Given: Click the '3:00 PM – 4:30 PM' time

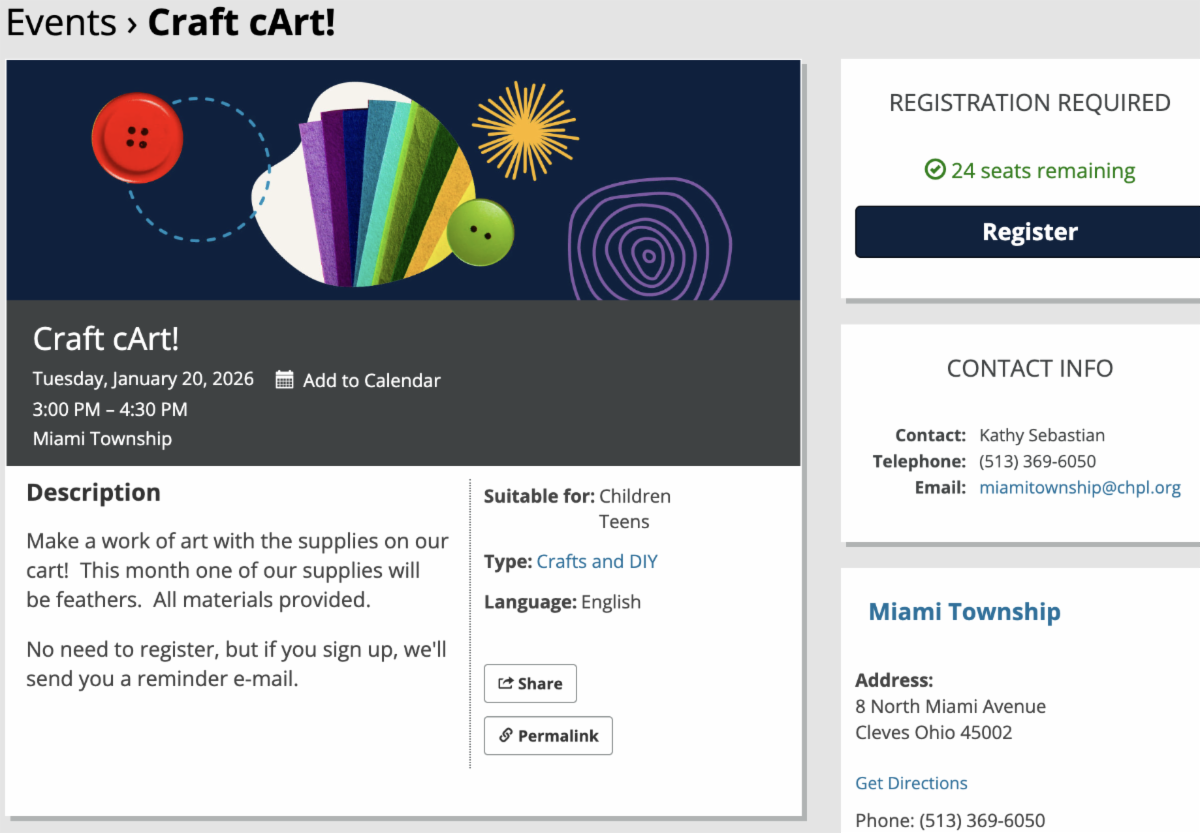Looking at the screenshot, I should [110, 409].
